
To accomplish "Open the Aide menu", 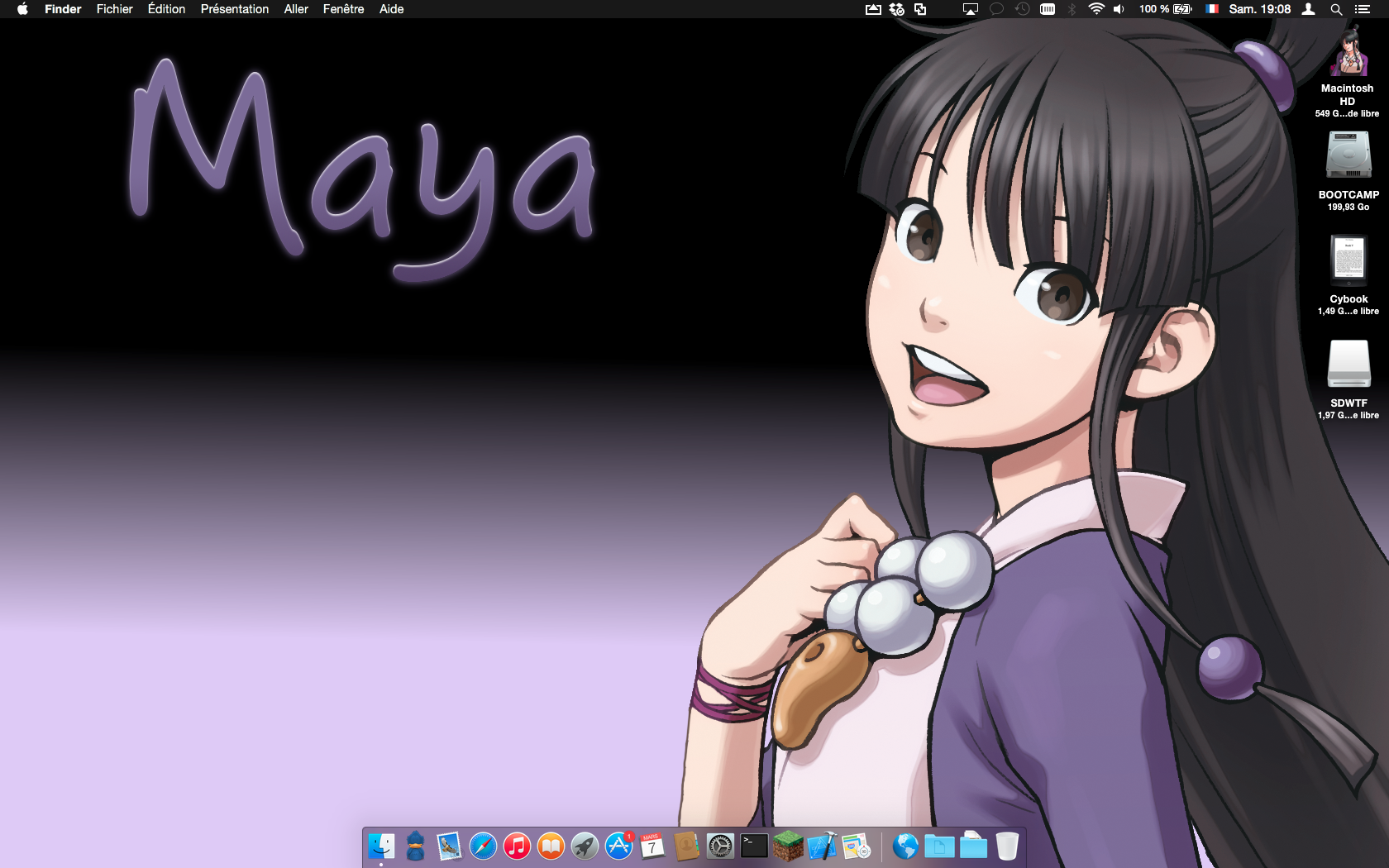I will click(391, 9).
